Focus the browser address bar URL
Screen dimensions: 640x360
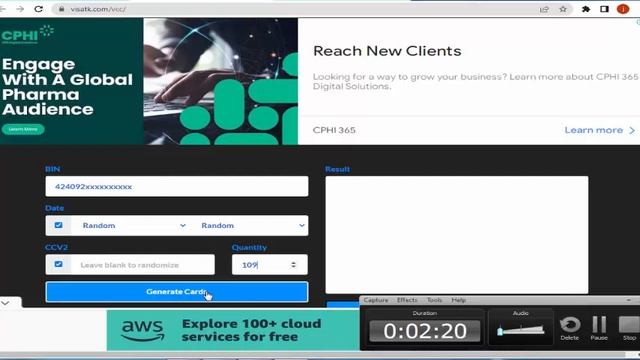click(98, 9)
